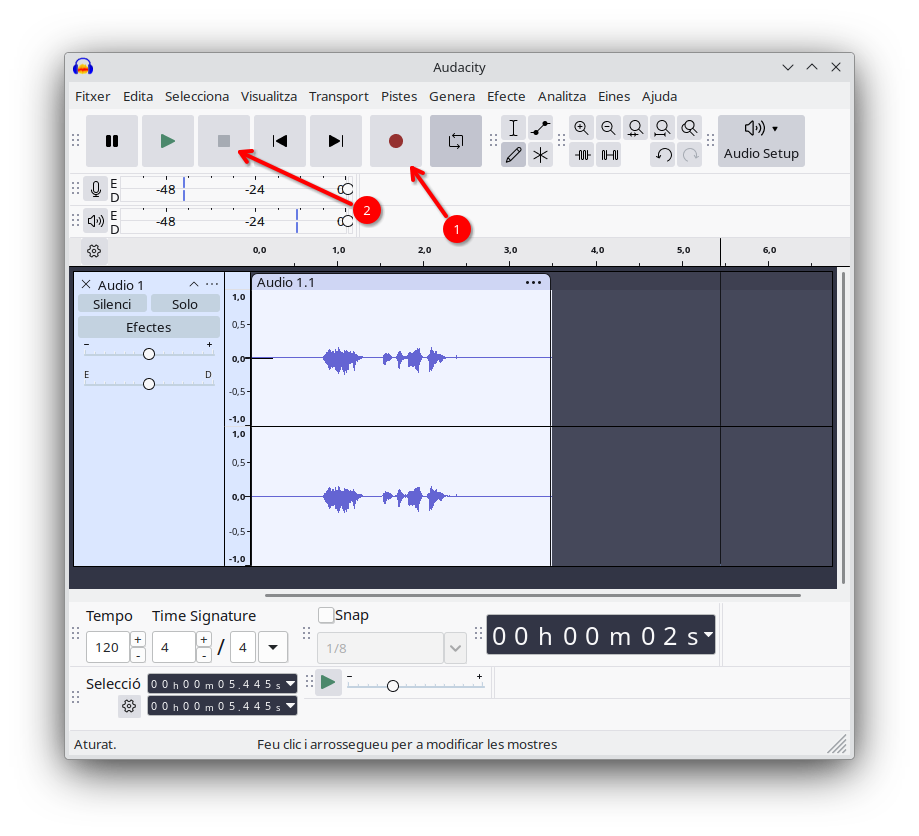Zoom in with the magnifier plus icon
This screenshot has width=919, height=836.
[581, 128]
